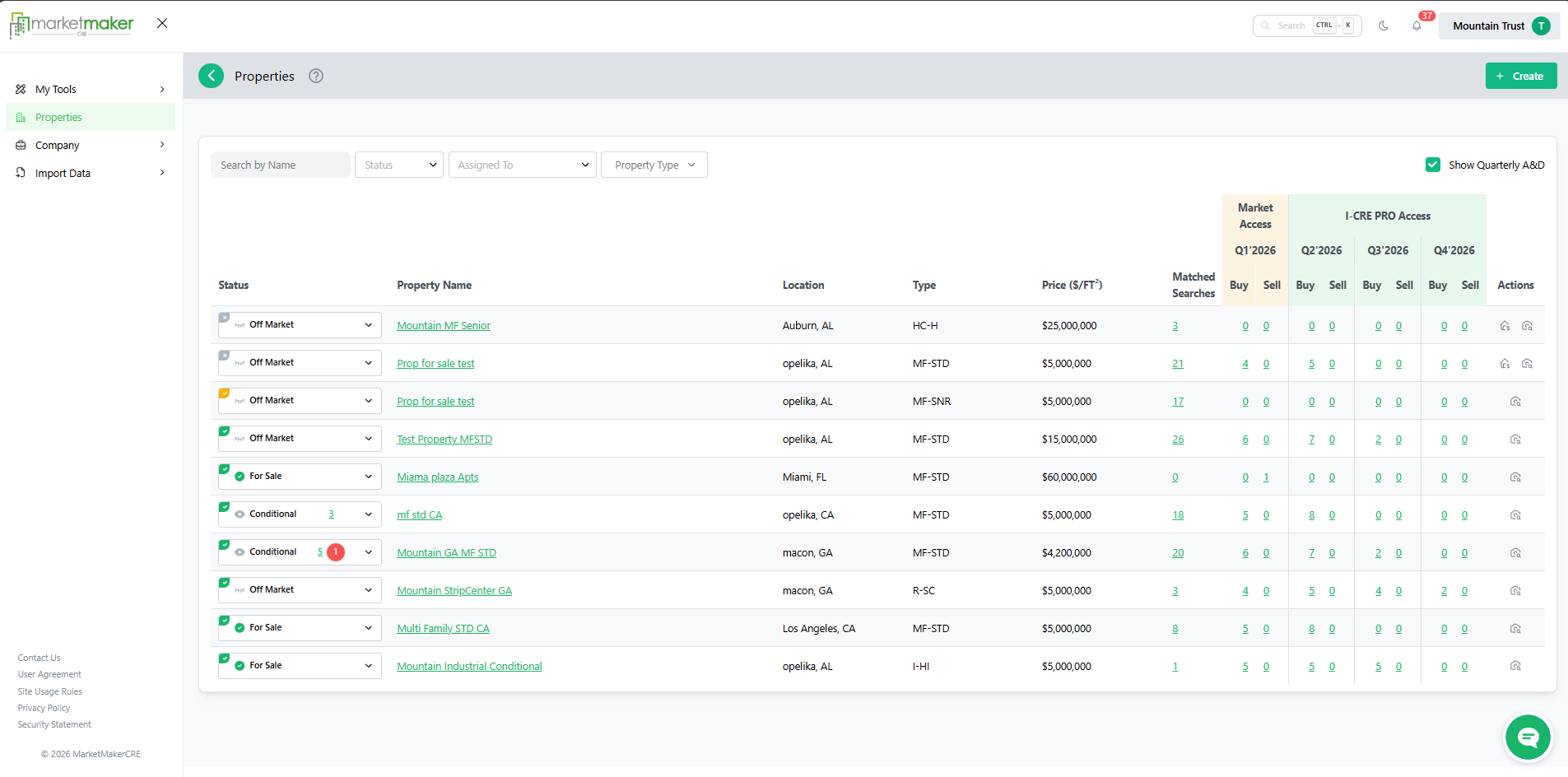Viewport: 1568px width, 777px height.
Task: Click the green back arrow beside Properties
Action: [212, 76]
